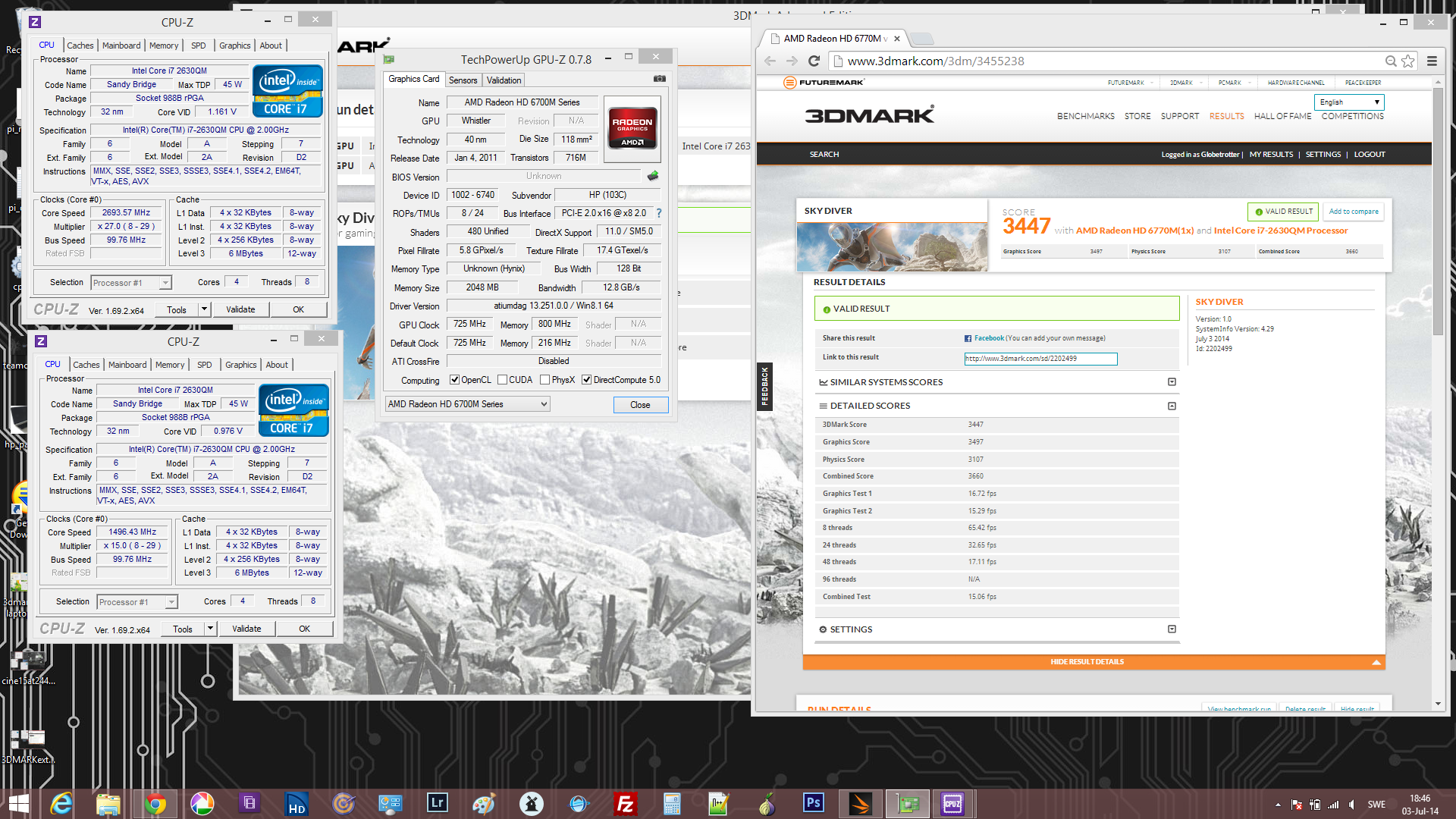The width and height of the screenshot is (1456, 819).
Task: Toggle OpenCL checkbox in GPU-Z
Action: [x=454, y=380]
